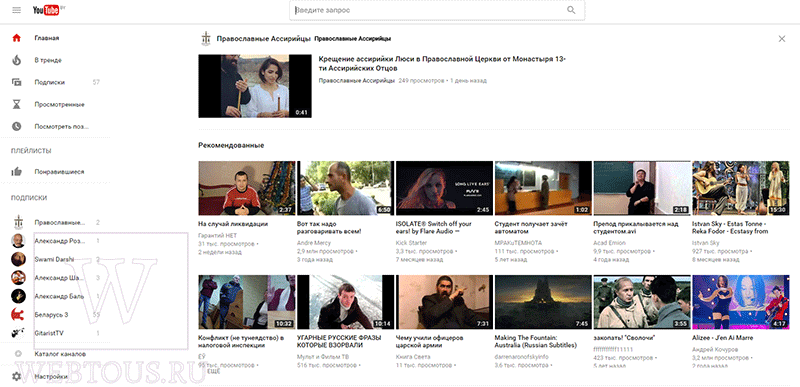
Task: Play Конфликт в налоговой инспекции thumbnail
Action: click(246, 302)
